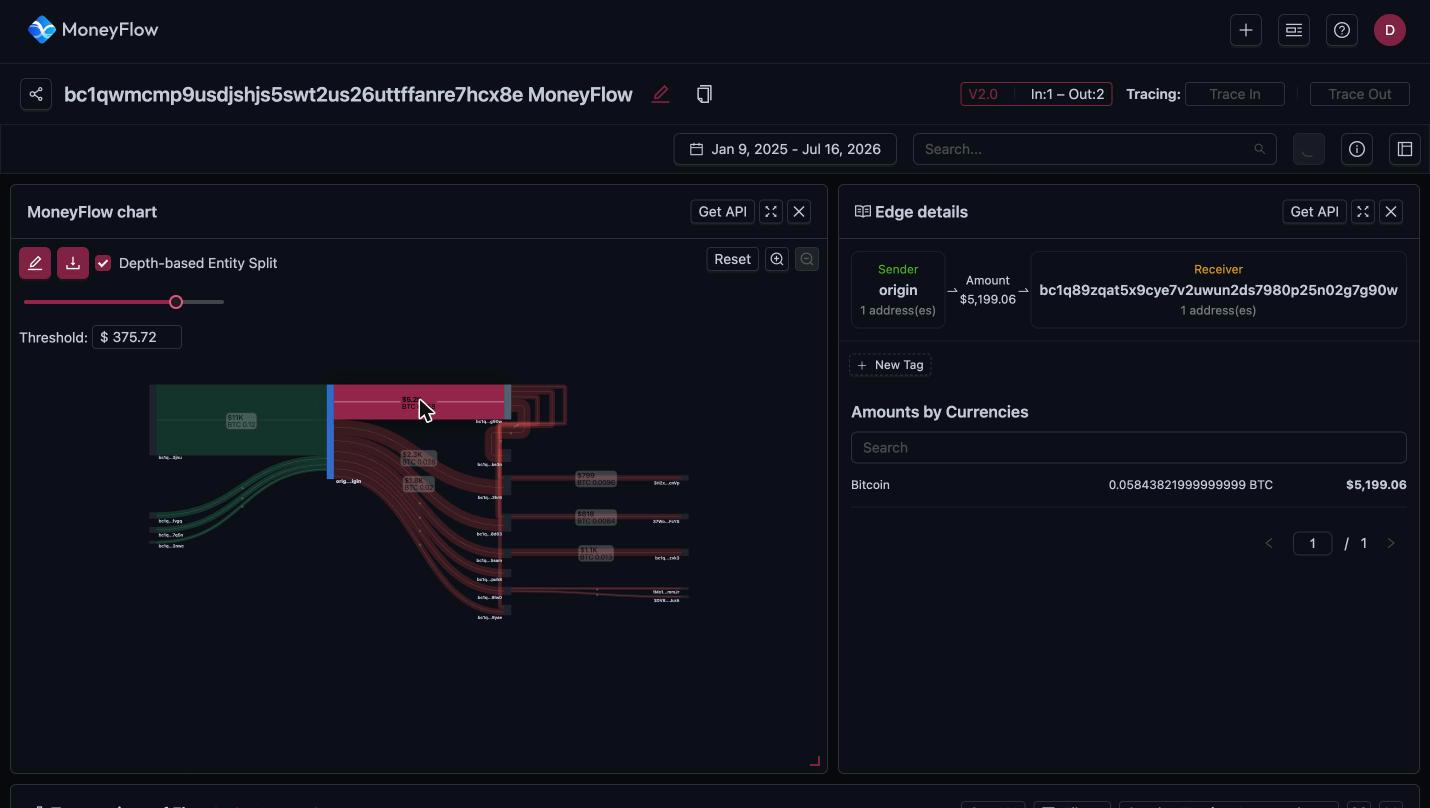Copy the address with the copy icon
Image resolution: width=1430 pixels, height=808 pixels.
pyautogui.click(x=704, y=94)
